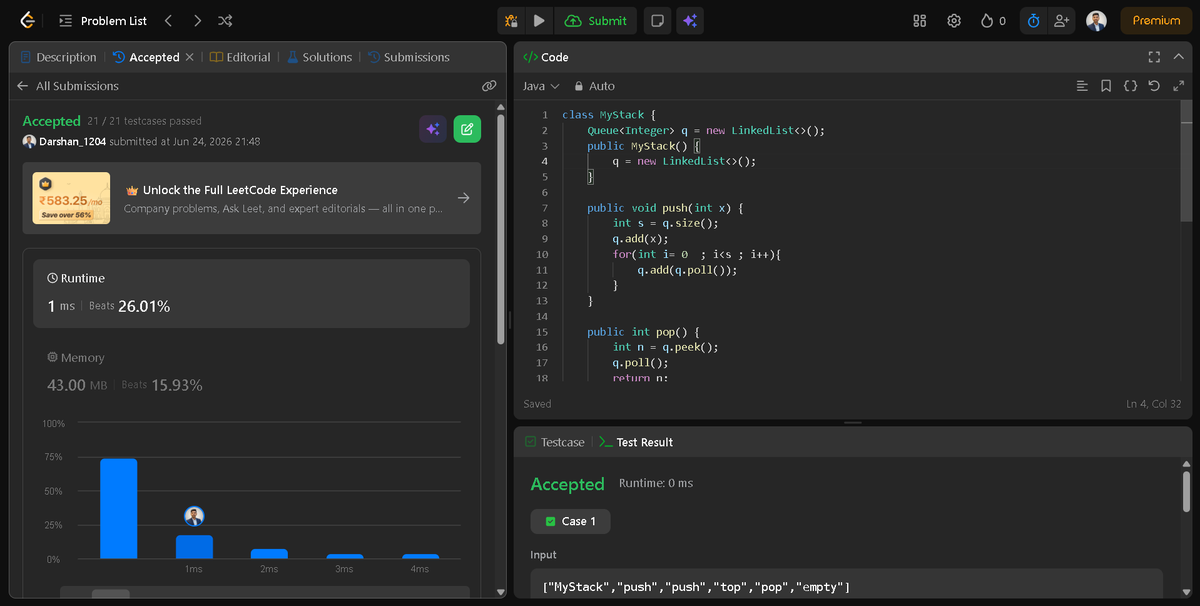Click the chart horizontal range slider handle
Image resolution: width=1200 pixels, height=606 pixels.
(x=111, y=593)
